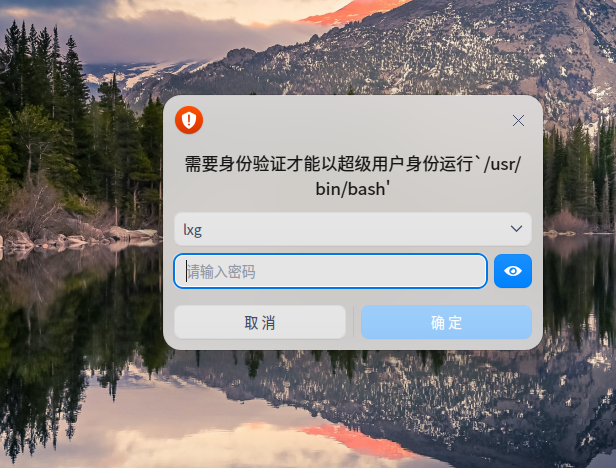
Task: Open the lxg user dropdown
Action: click(x=353, y=229)
